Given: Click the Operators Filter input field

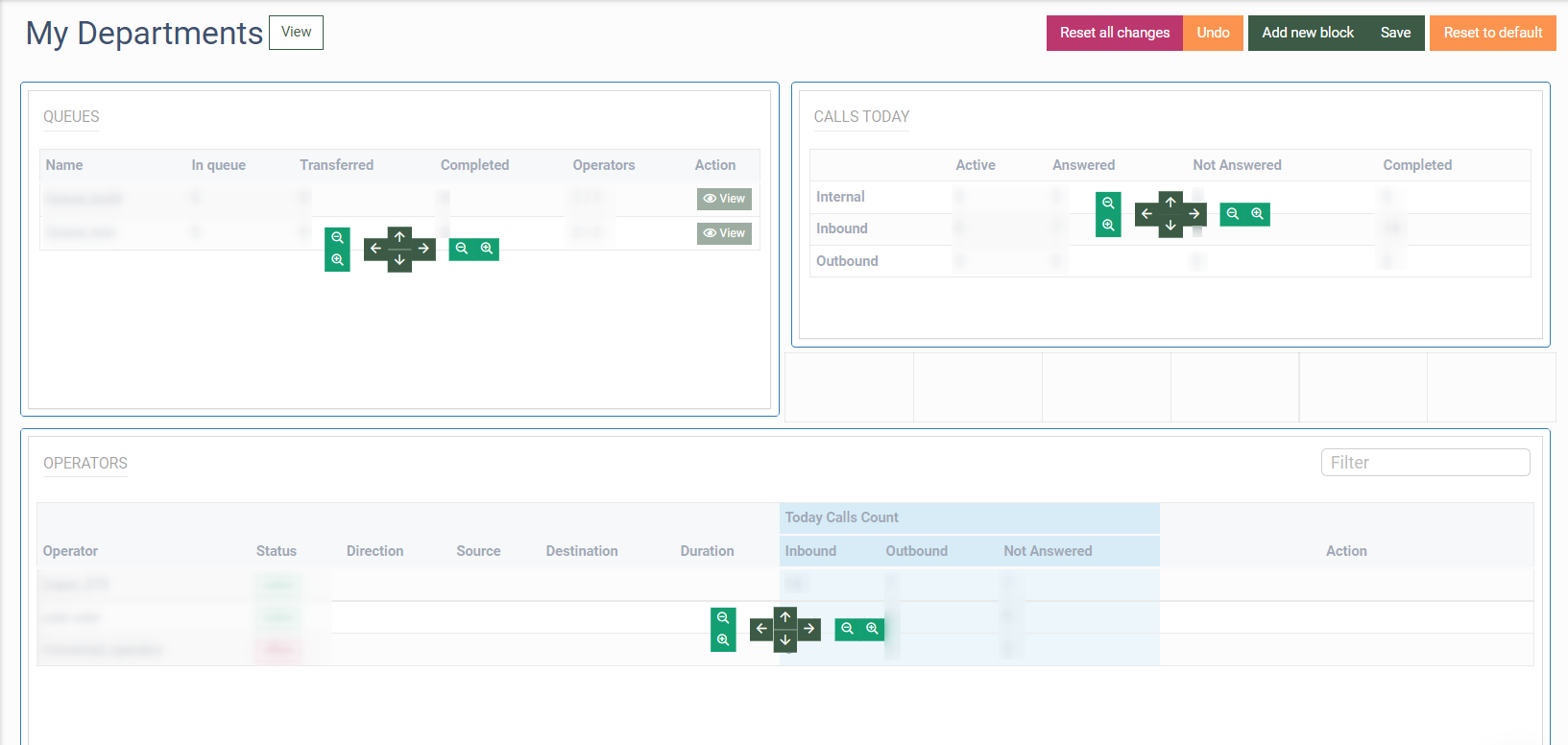Looking at the screenshot, I should click(x=1425, y=463).
